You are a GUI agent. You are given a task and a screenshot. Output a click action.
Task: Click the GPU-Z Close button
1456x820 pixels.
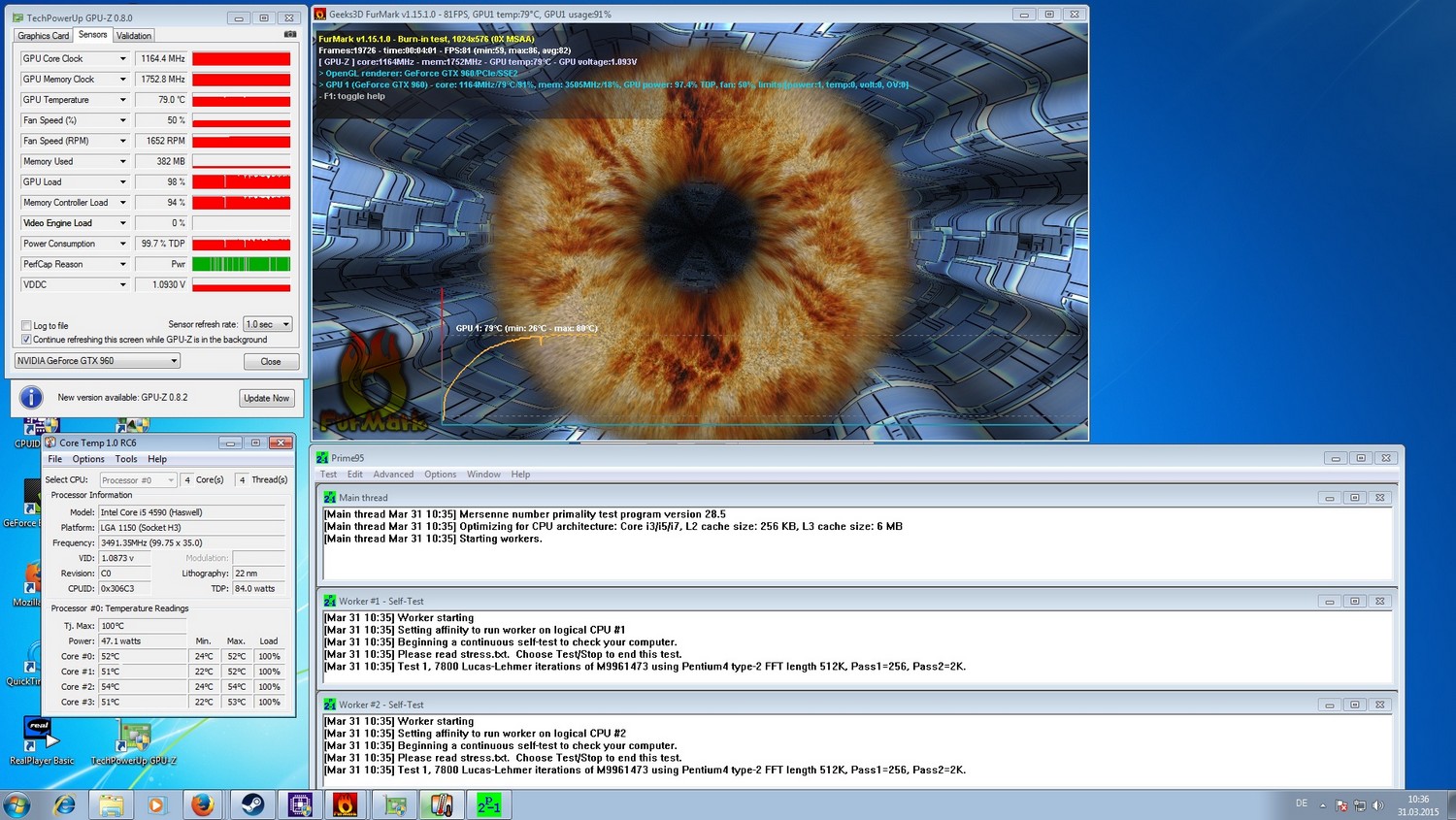271,361
